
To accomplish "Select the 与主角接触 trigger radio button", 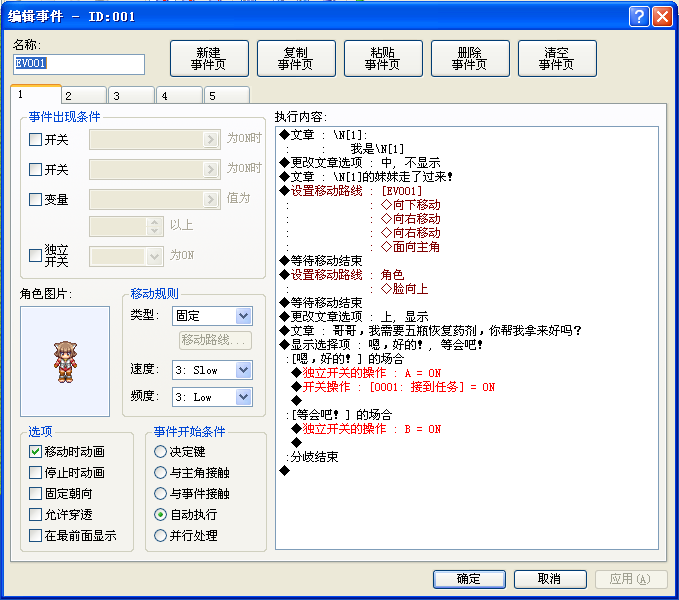I will (160, 472).
